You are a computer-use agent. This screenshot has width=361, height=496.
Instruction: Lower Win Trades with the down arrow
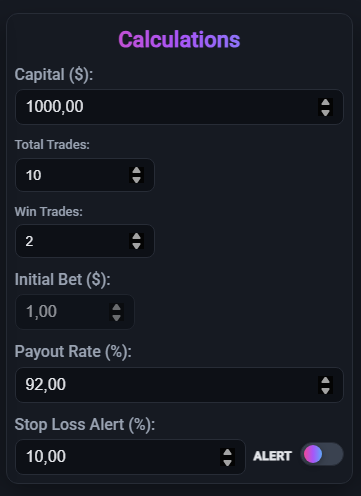pos(136,245)
